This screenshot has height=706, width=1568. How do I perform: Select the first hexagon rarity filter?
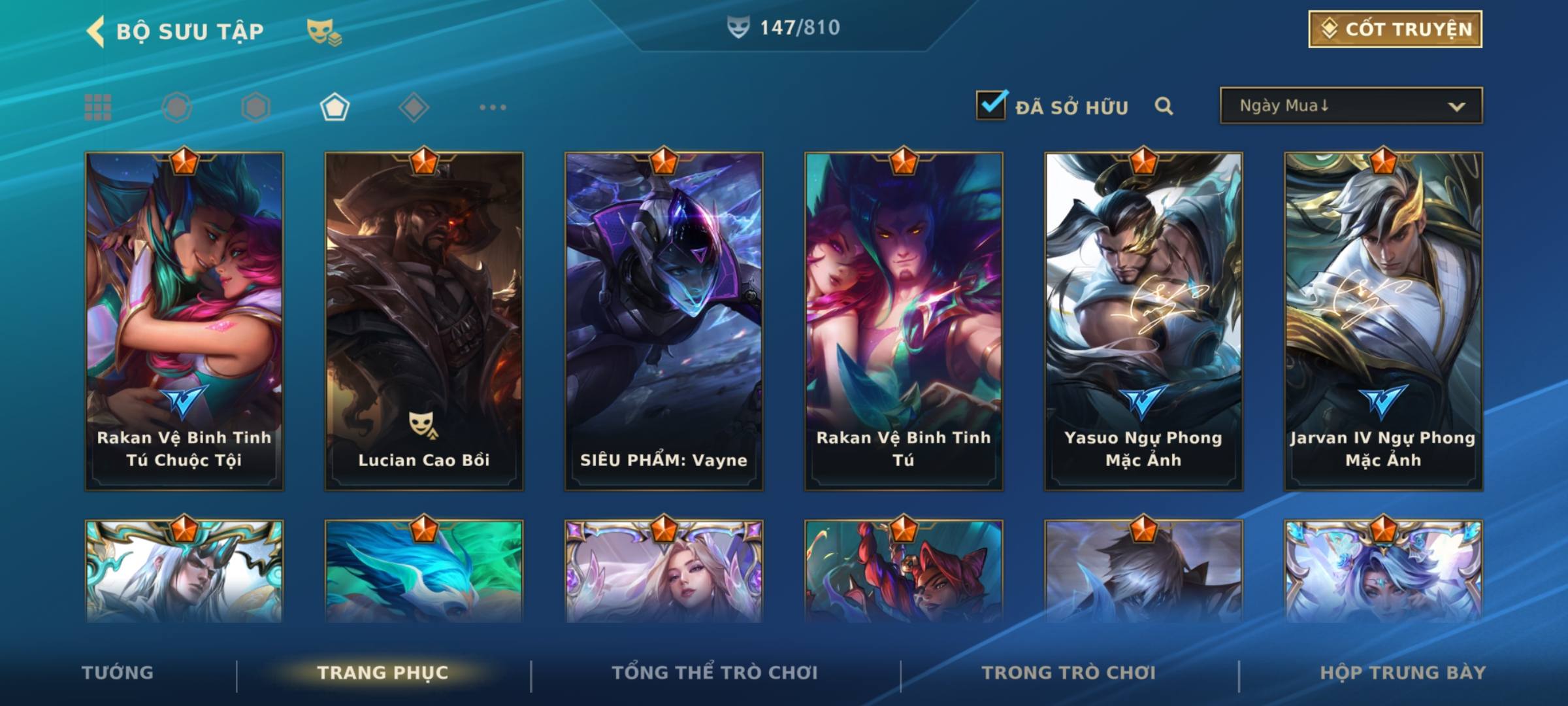coord(177,107)
